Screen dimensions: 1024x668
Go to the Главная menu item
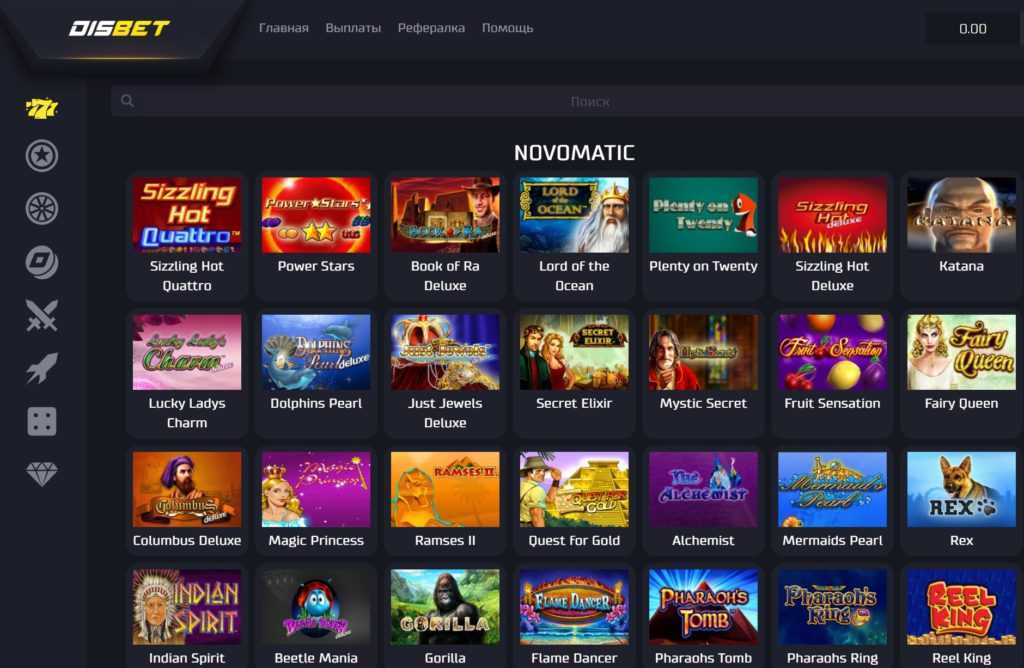point(283,28)
